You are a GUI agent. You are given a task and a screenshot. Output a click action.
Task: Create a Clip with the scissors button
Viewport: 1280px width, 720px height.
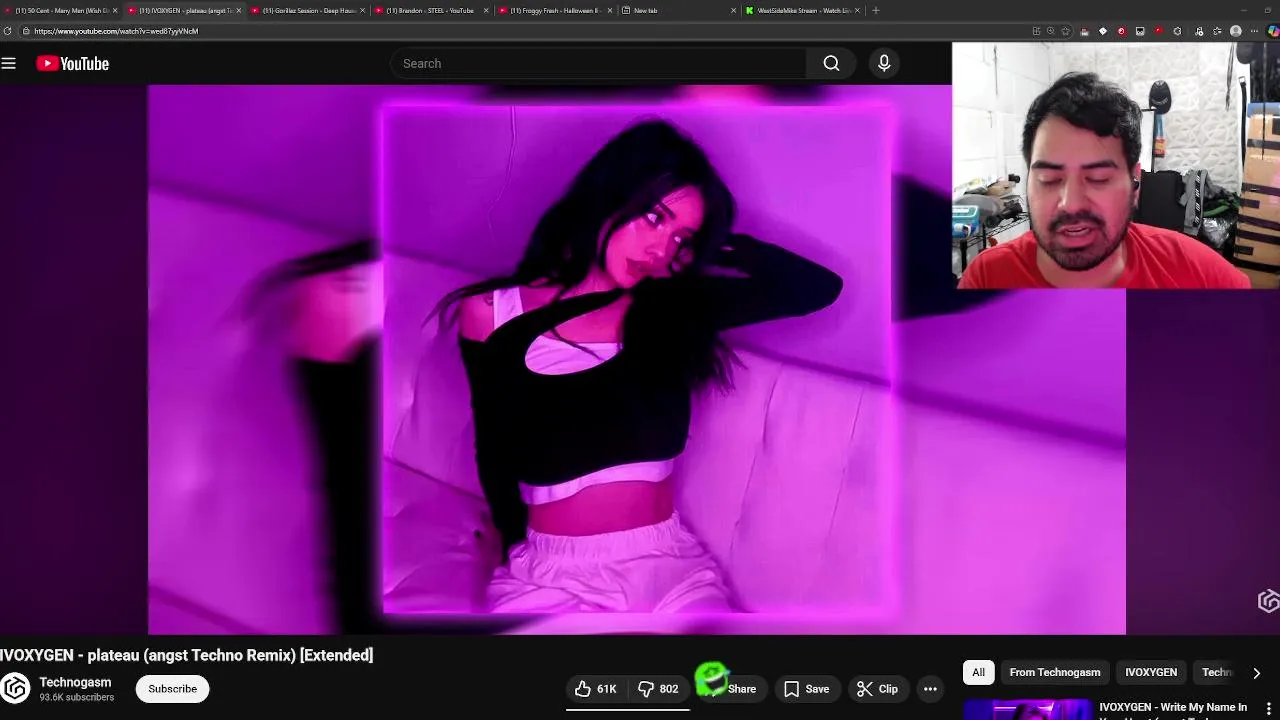tap(878, 689)
